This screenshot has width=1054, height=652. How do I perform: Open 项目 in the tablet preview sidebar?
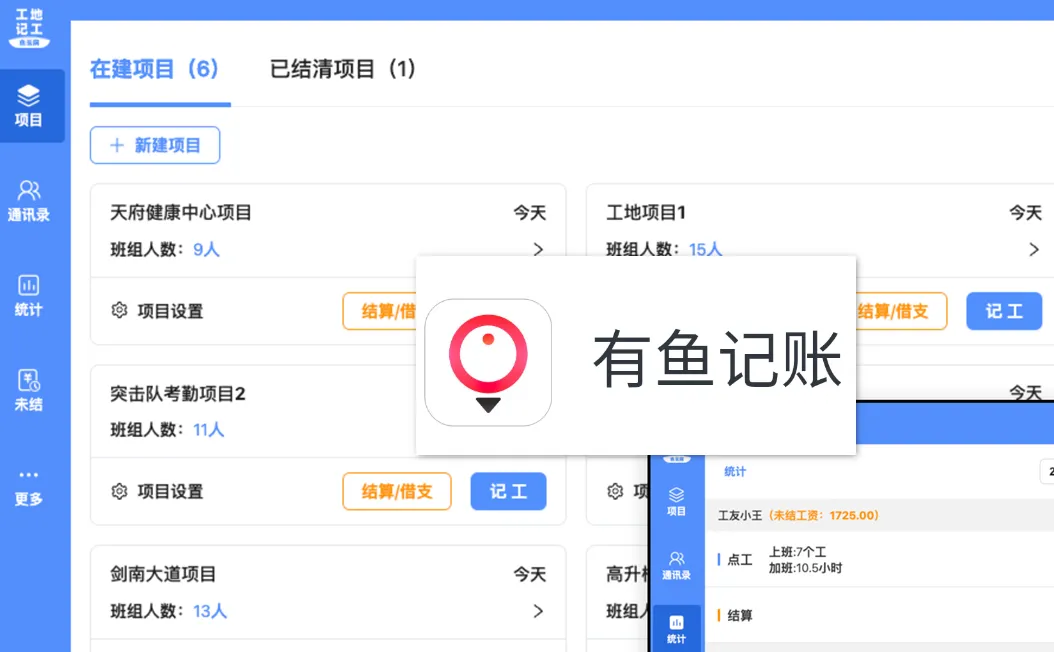[676, 501]
